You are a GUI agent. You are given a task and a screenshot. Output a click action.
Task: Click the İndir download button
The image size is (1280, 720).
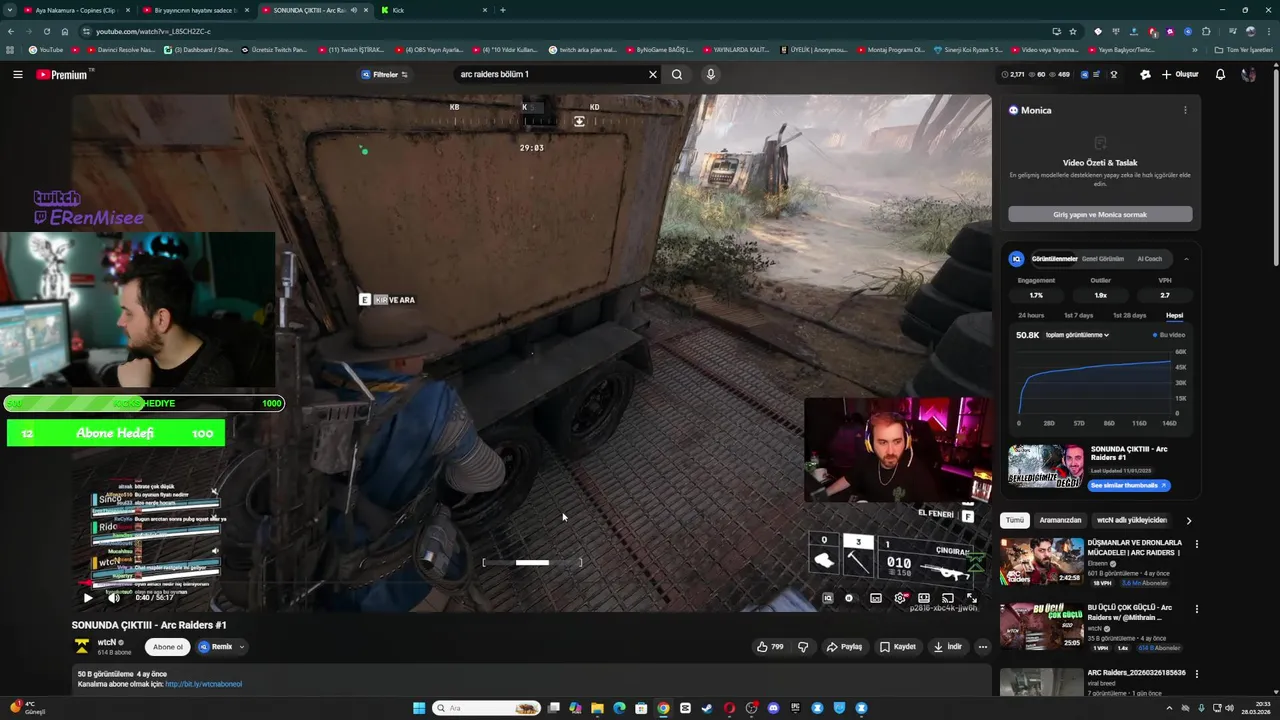948,647
